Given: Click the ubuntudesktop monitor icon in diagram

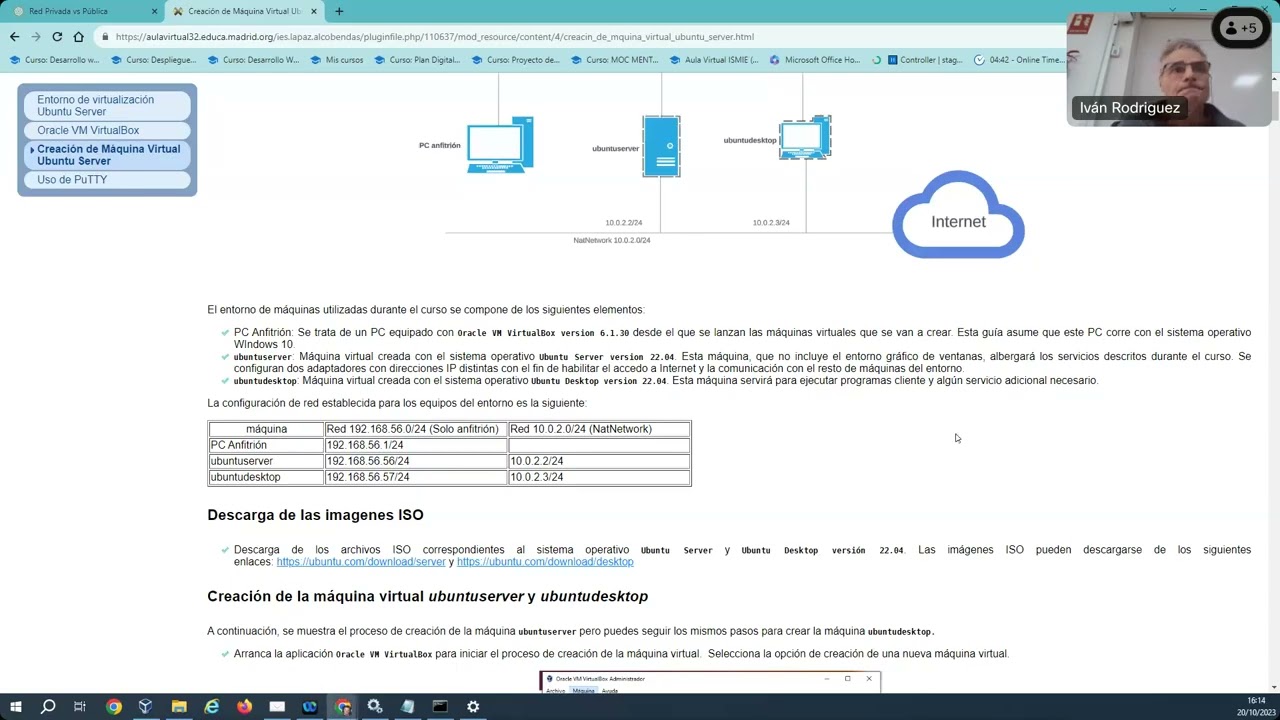Looking at the screenshot, I should [805, 138].
